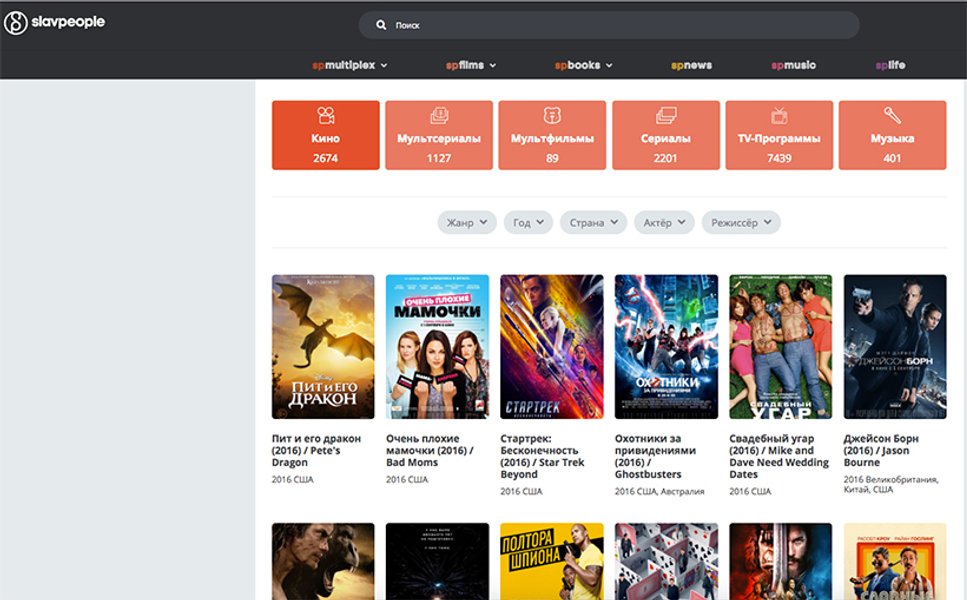Open the Год filter dropdown
Image resolution: width=967 pixels, height=600 pixels.
[x=528, y=222]
